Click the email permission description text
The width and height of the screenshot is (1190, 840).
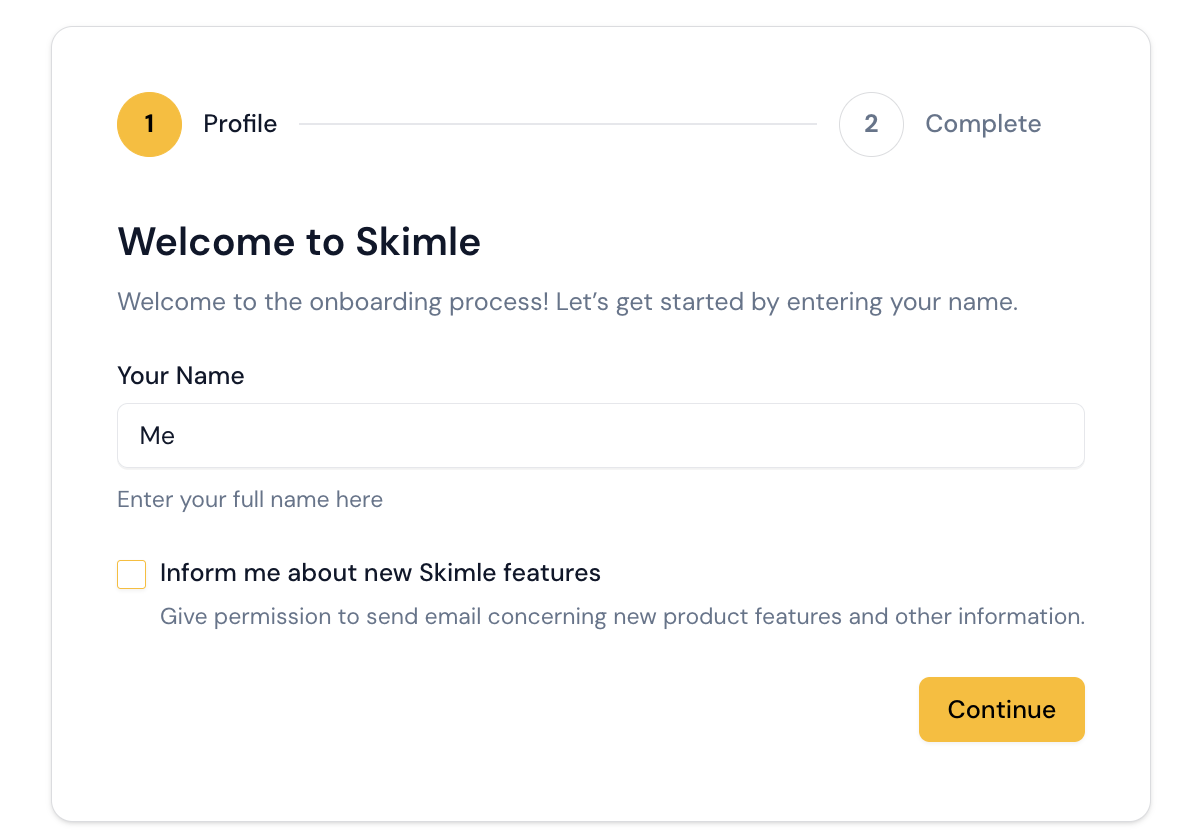coord(622,616)
